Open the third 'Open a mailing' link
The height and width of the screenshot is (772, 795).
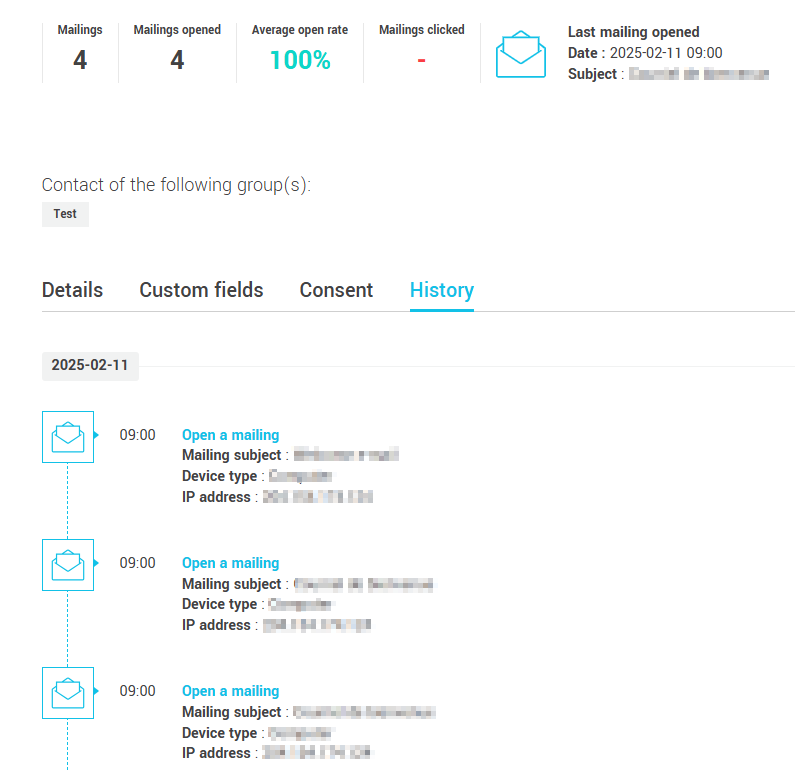(x=230, y=691)
